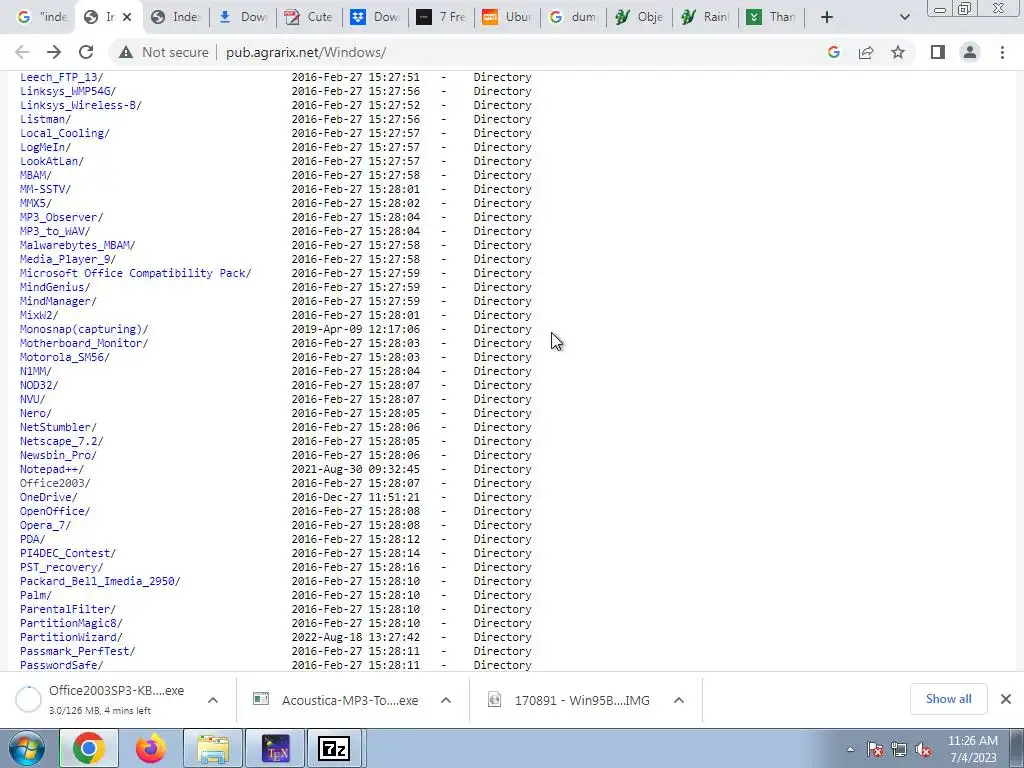Open Microsoft Office Compatibility Pack/ directory

click(x=135, y=273)
